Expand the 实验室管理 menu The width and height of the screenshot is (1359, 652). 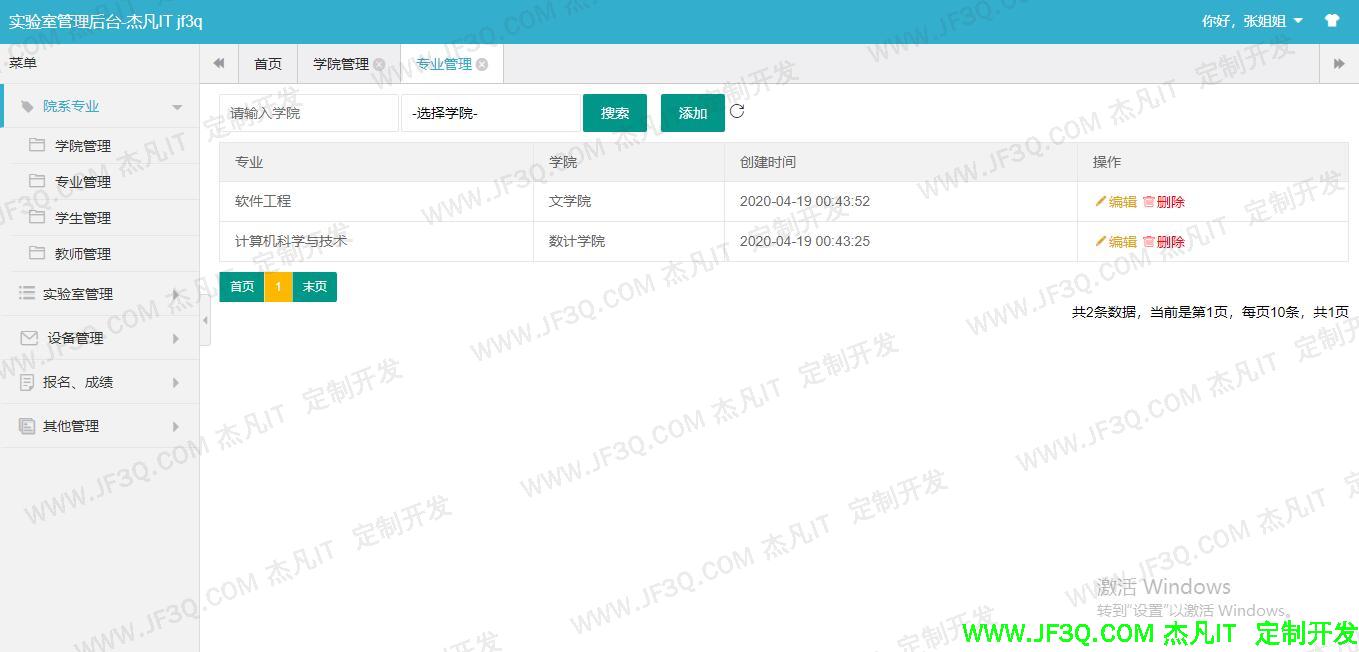point(100,294)
